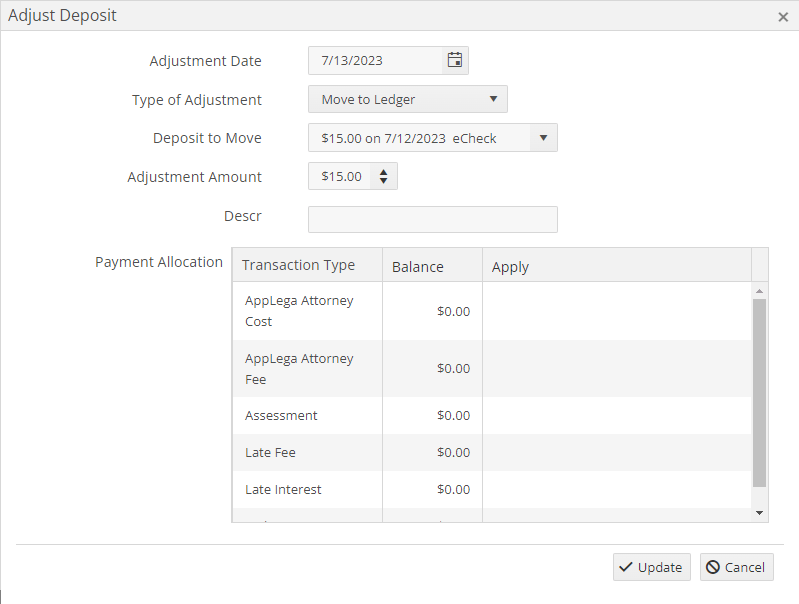Increase the Adjustment Amount with up arrow
Image resolution: width=799 pixels, height=604 pixels.
383,172
